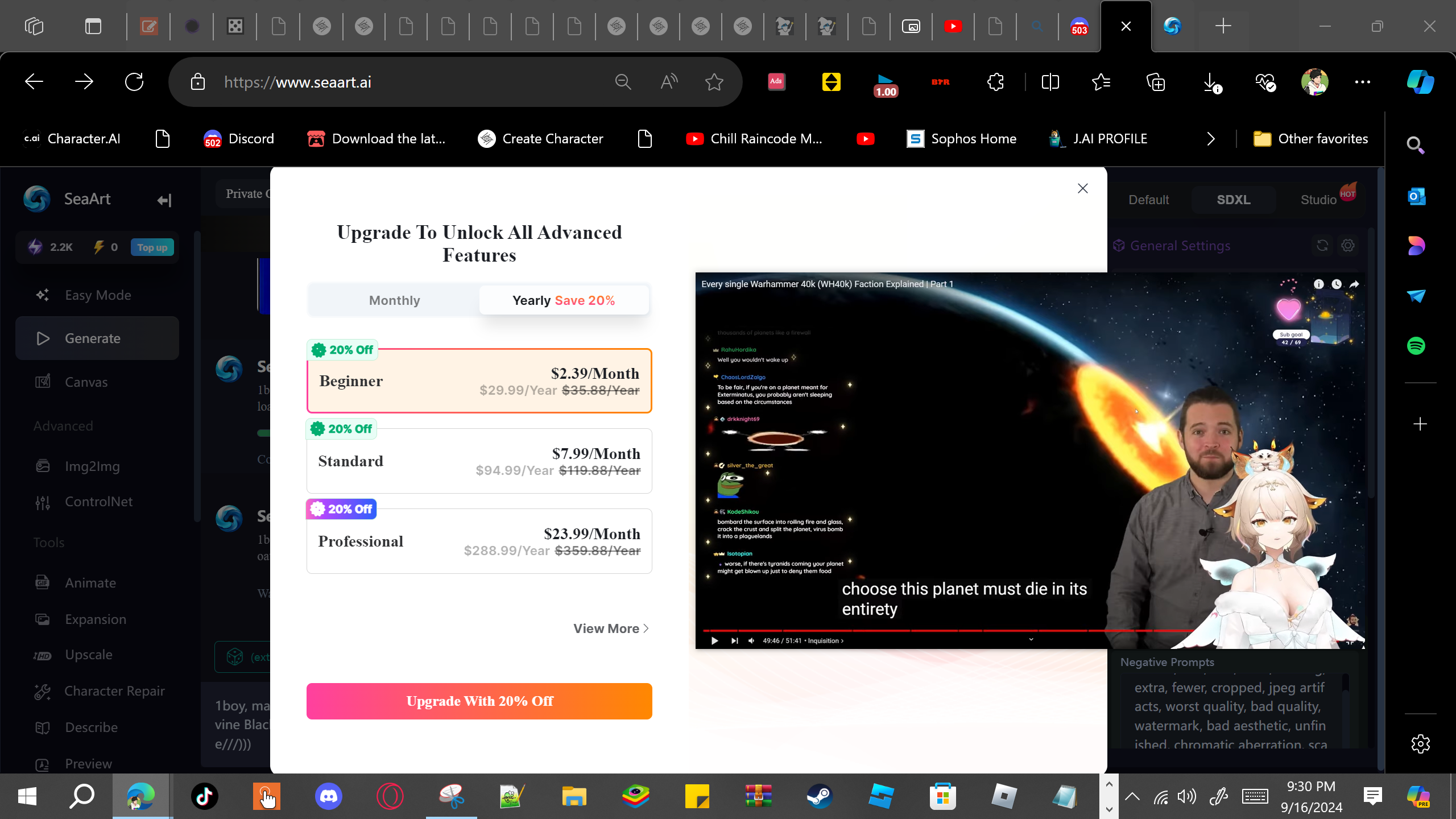Zoom out via address bar magnifier
Viewport: 1456px width, 819px height.
tap(623, 82)
